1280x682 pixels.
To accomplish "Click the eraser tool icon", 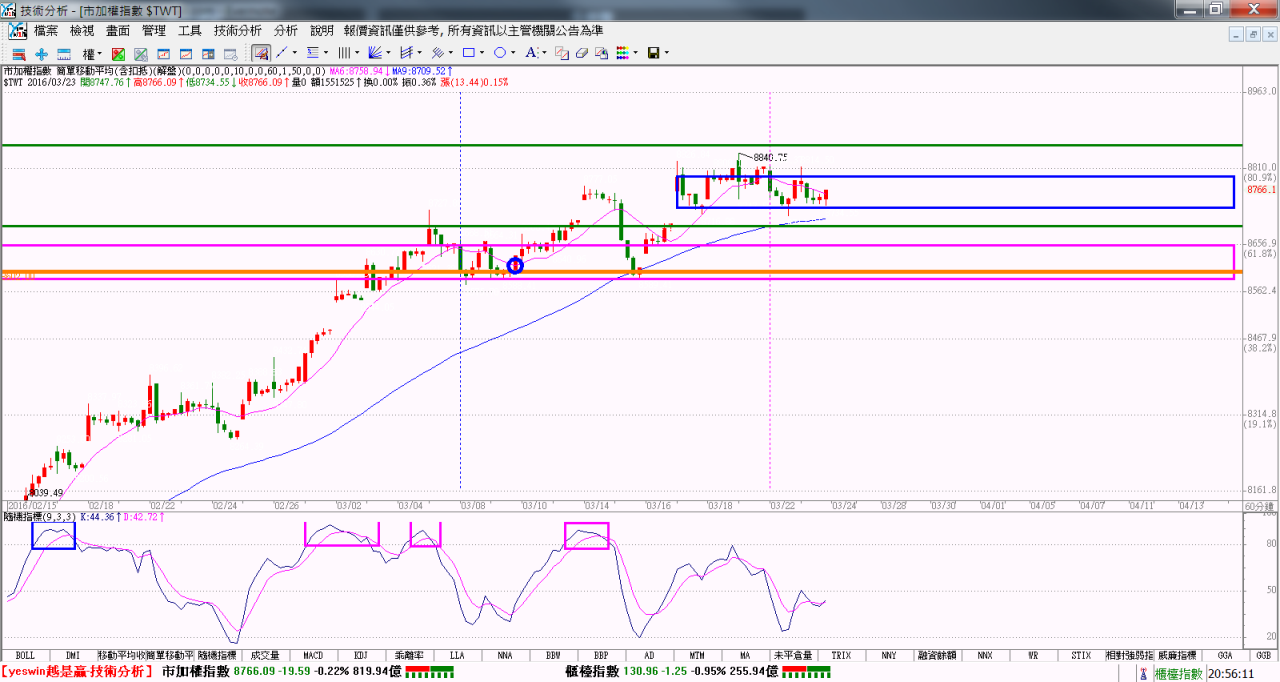I will tap(581, 53).
